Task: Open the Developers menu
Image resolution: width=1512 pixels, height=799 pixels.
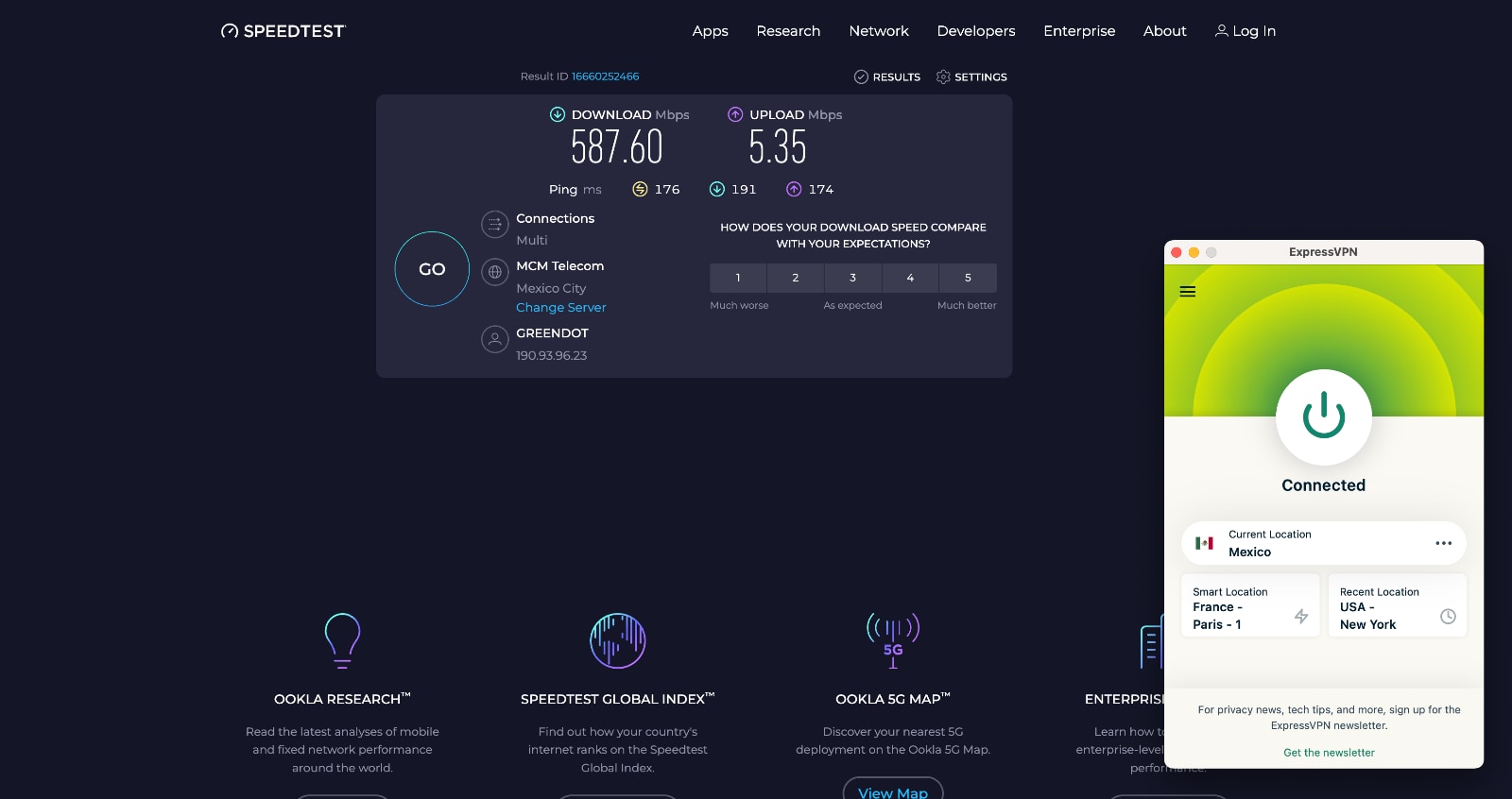Action: click(x=976, y=31)
